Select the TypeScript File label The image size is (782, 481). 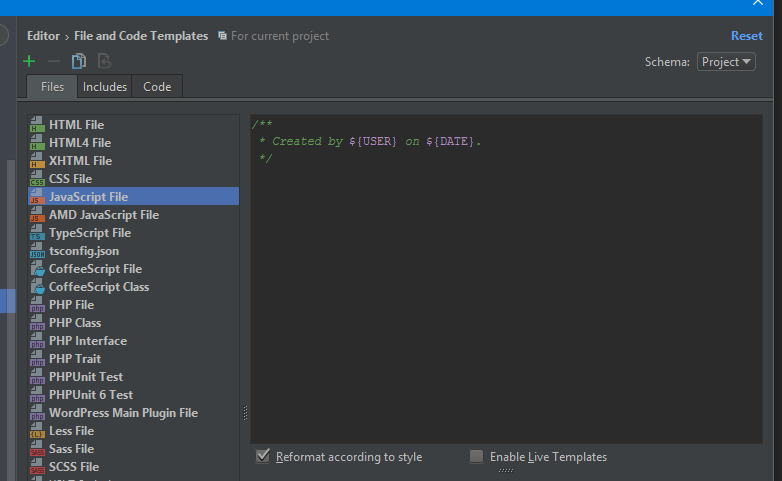coord(90,233)
